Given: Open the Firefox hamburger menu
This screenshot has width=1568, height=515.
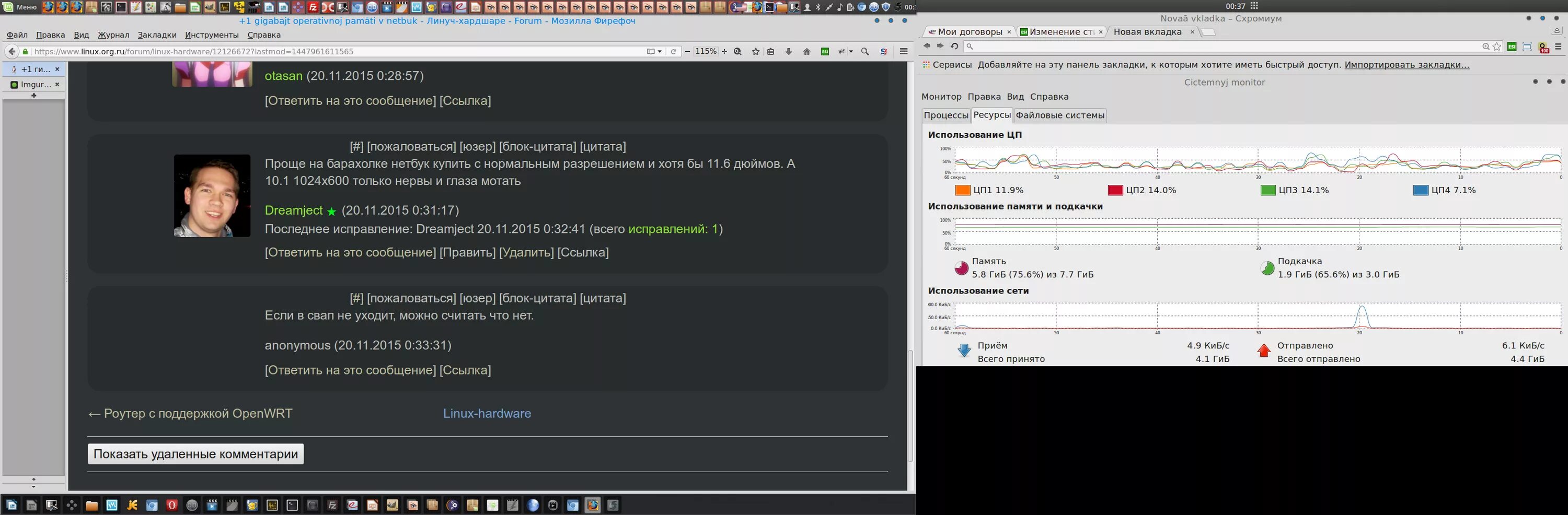Looking at the screenshot, I should point(904,52).
